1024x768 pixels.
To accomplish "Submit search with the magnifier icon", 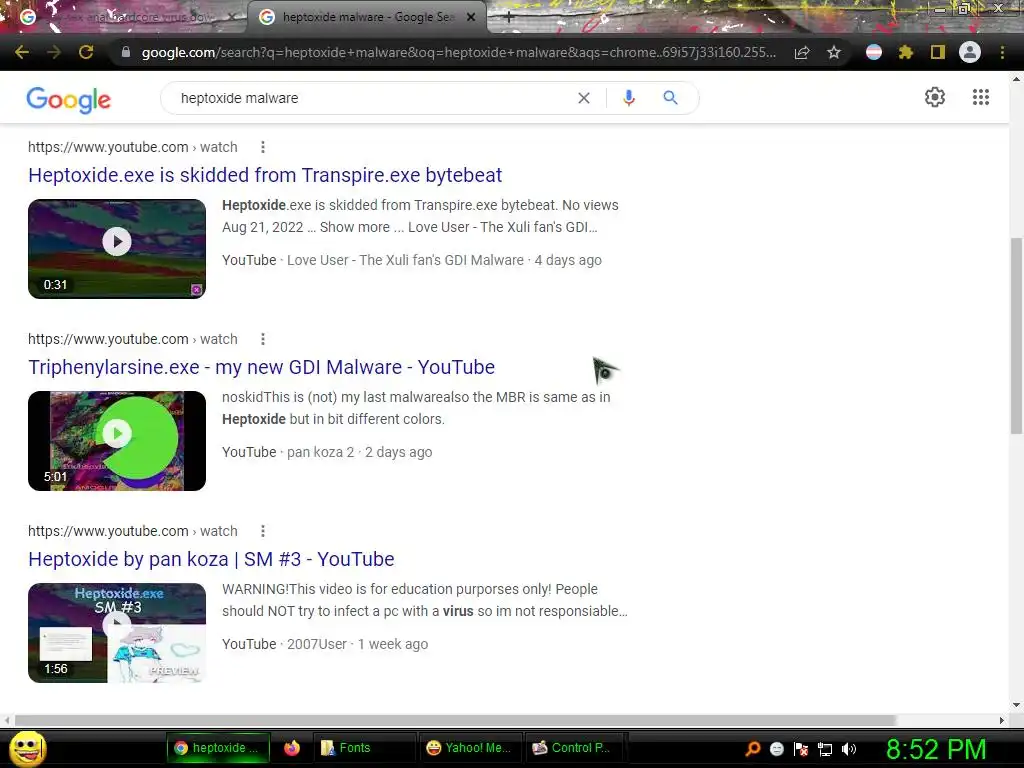I will [670, 98].
